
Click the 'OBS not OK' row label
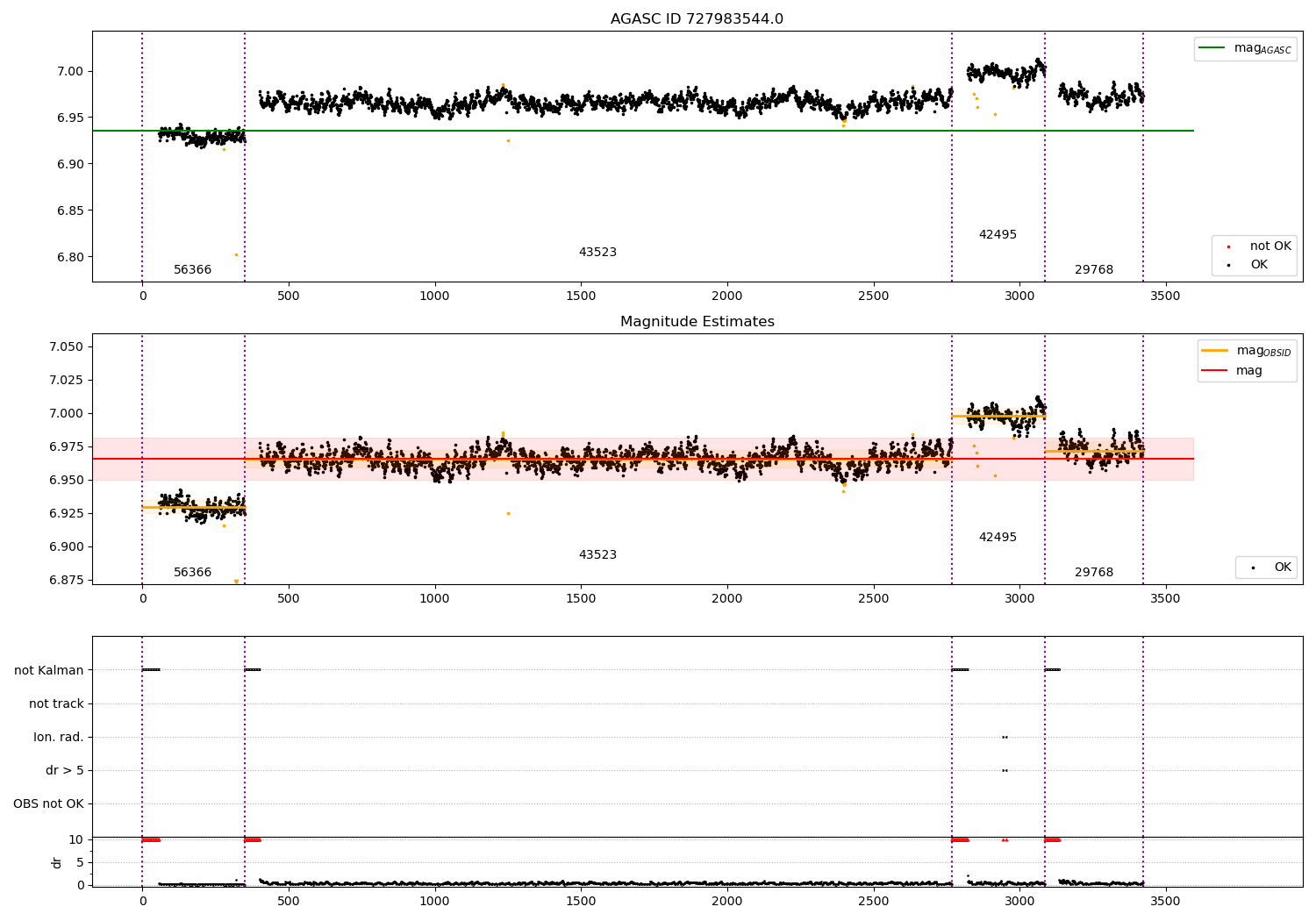tap(49, 804)
